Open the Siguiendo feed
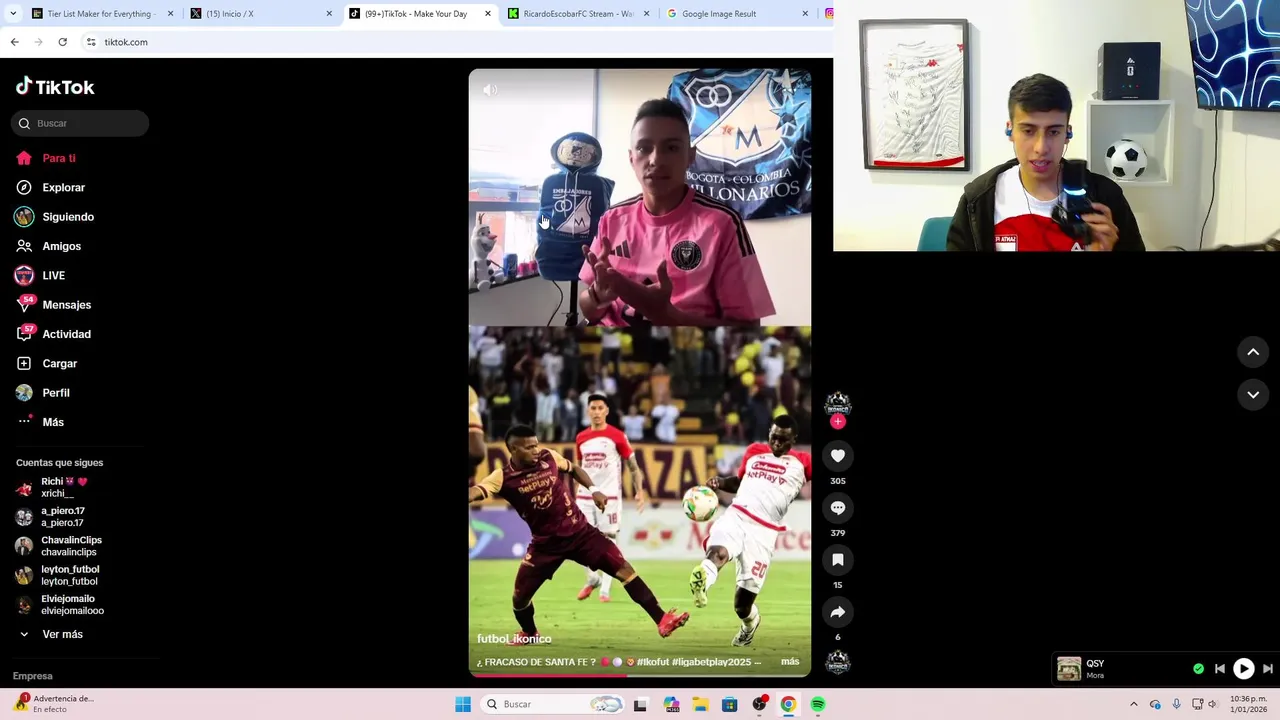The width and height of the screenshot is (1280, 720). (x=55, y=217)
